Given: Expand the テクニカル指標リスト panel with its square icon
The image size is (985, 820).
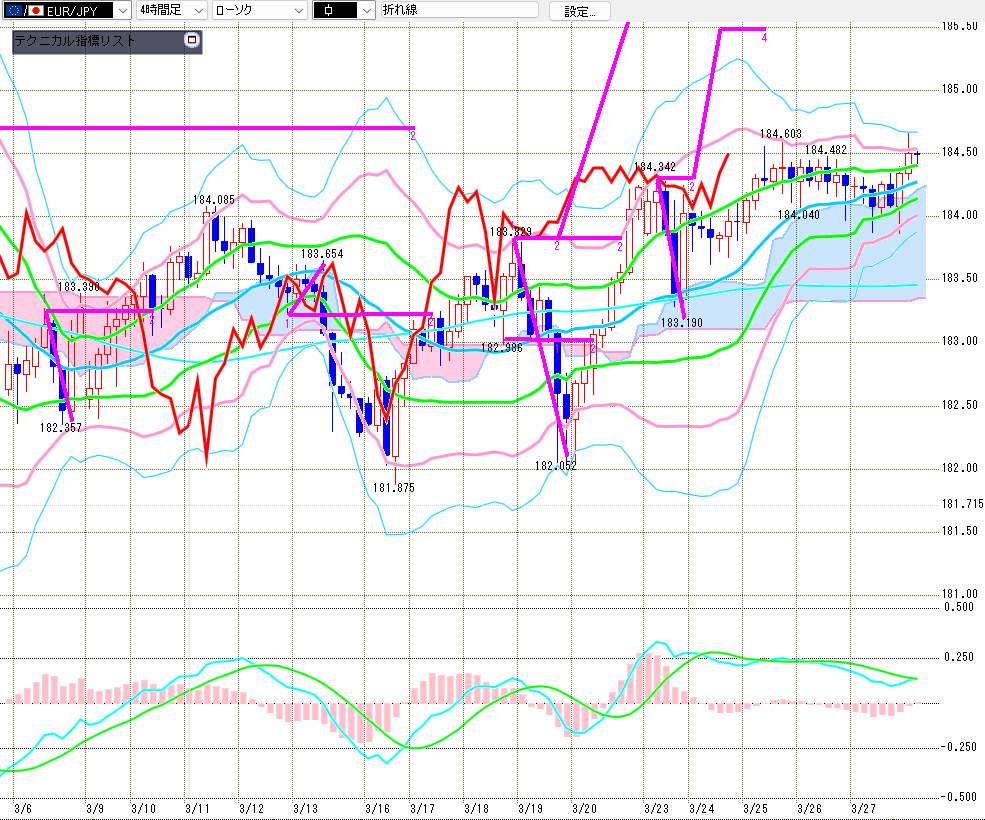Looking at the screenshot, I should (x=192, y=41).
